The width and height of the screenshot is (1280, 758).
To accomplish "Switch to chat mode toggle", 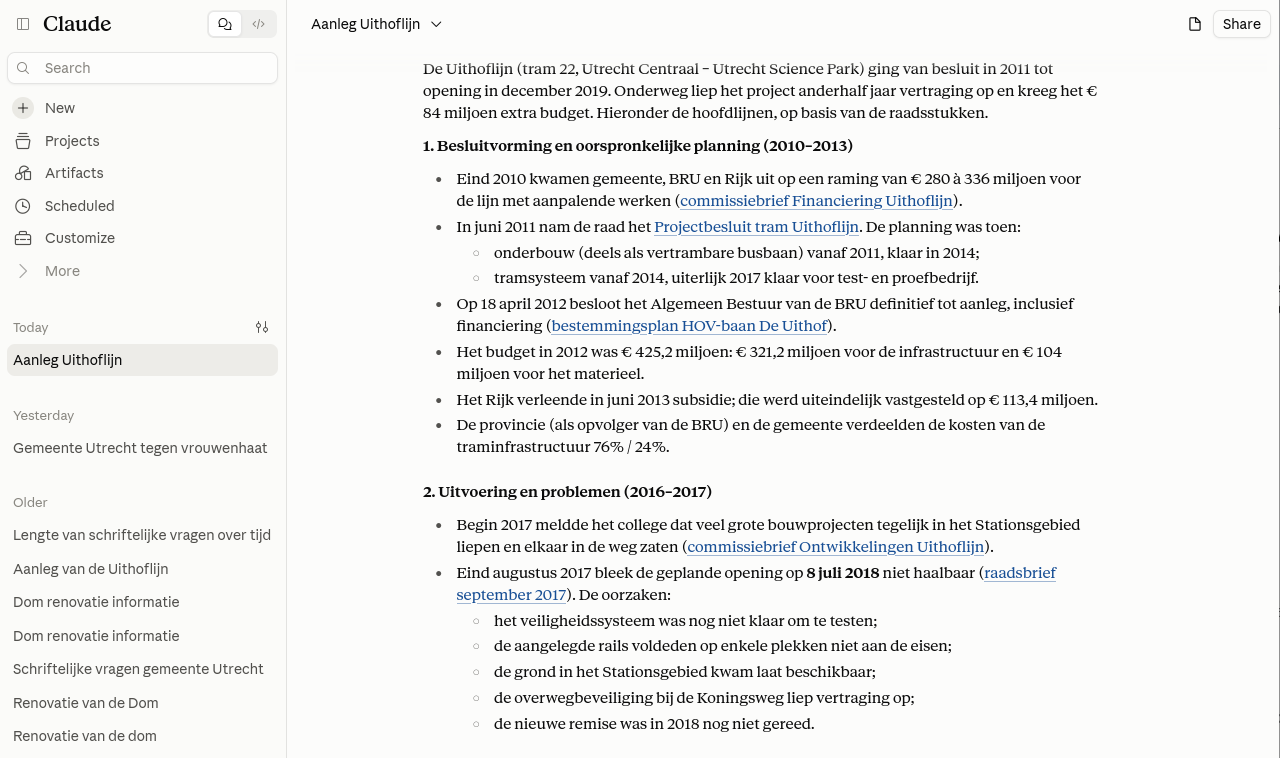I will (x=225, y=24).
